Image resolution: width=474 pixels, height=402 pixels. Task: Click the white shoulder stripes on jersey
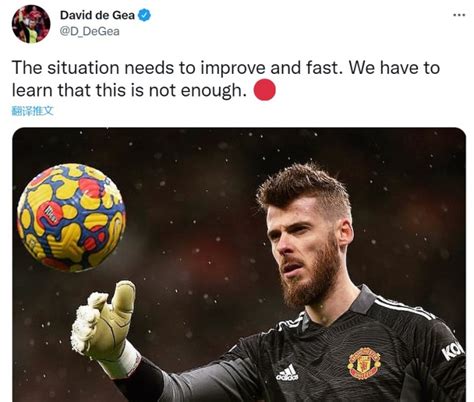pos(405,308)
